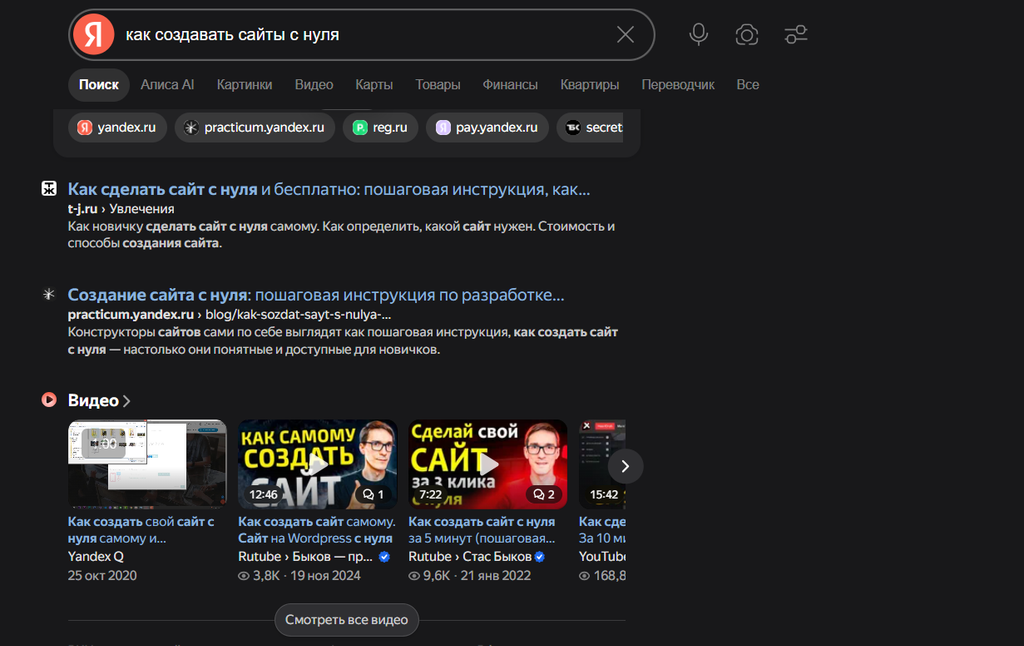The image size is (1024, 646).
Task: Click views eye icon by 3,8K
Action: (x=244, y=576)
